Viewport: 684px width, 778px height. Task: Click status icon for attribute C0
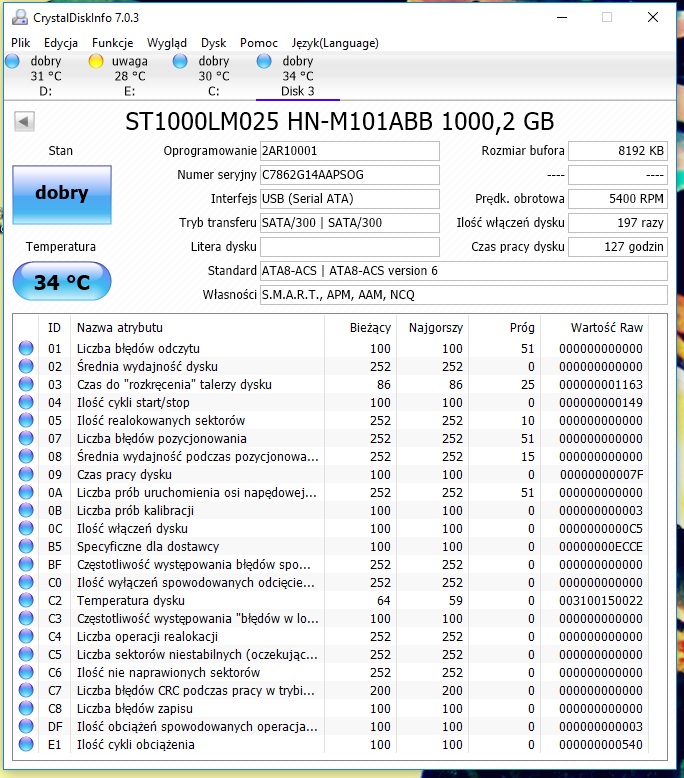[x=26, y=582]
